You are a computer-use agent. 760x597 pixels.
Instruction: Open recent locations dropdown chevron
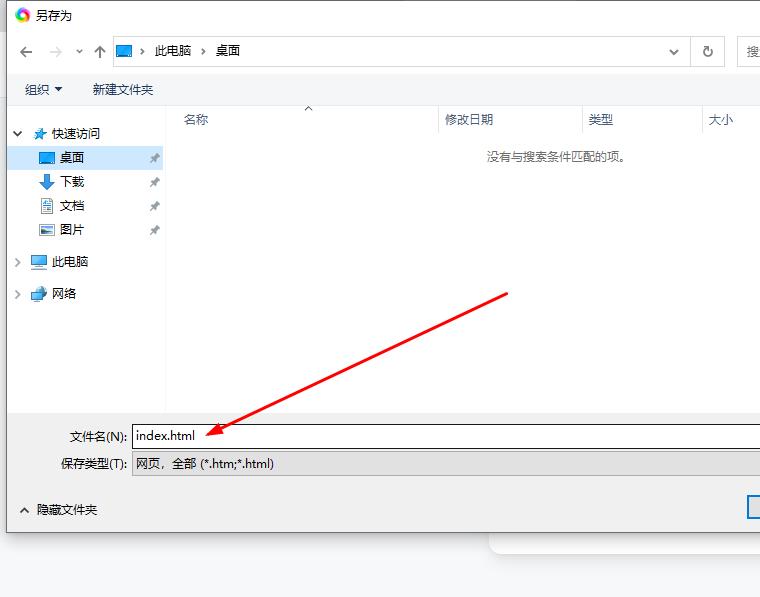(x=79, y=51)
